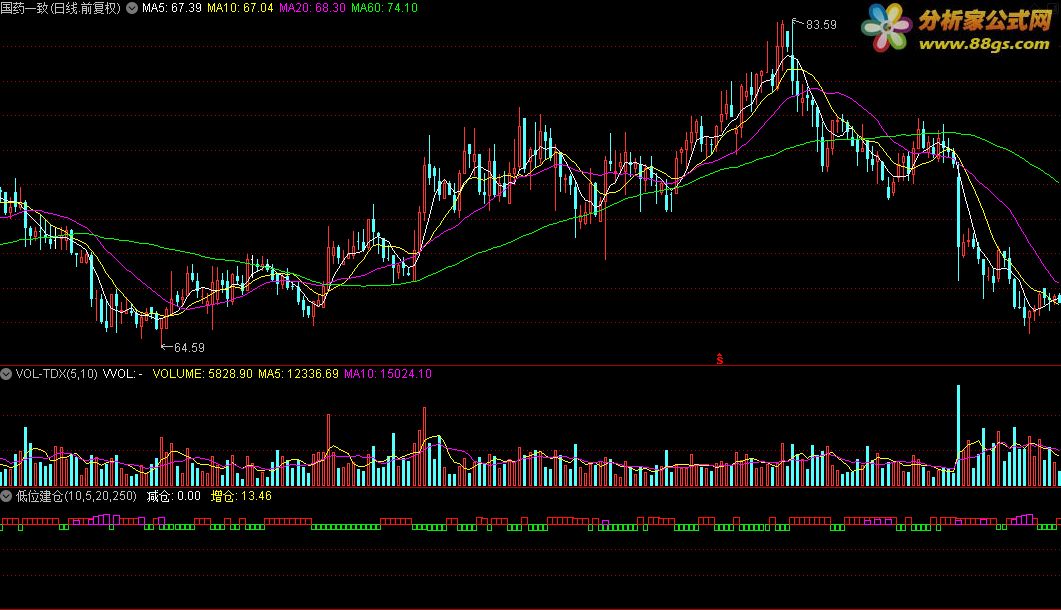Viewport: 1061px width, 610px height.
Task: Click the 83.59 high price marker
Action: pyautogui.click(x=821, y=25)
